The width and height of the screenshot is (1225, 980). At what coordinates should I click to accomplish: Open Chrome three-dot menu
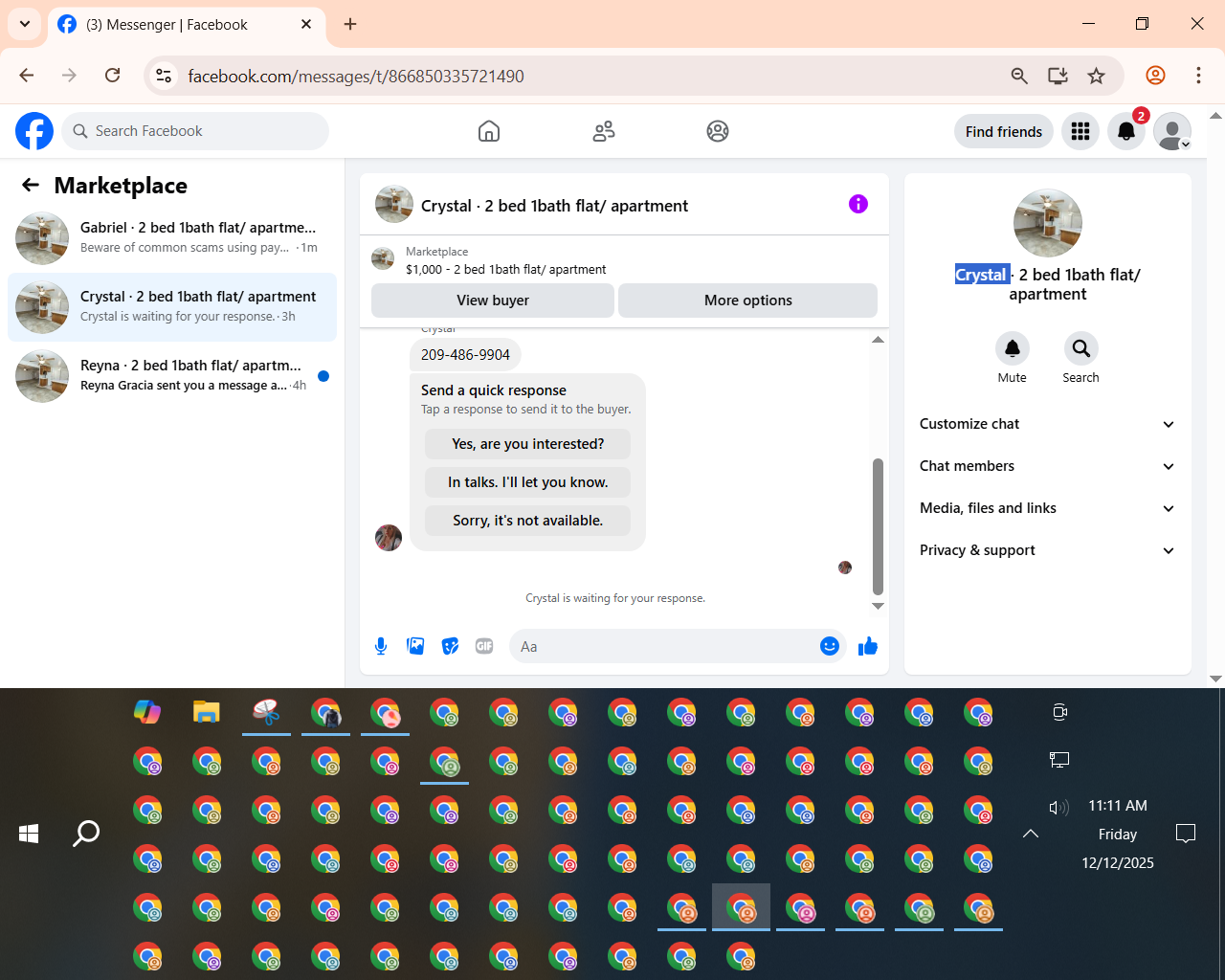(x=1198, y=76)
